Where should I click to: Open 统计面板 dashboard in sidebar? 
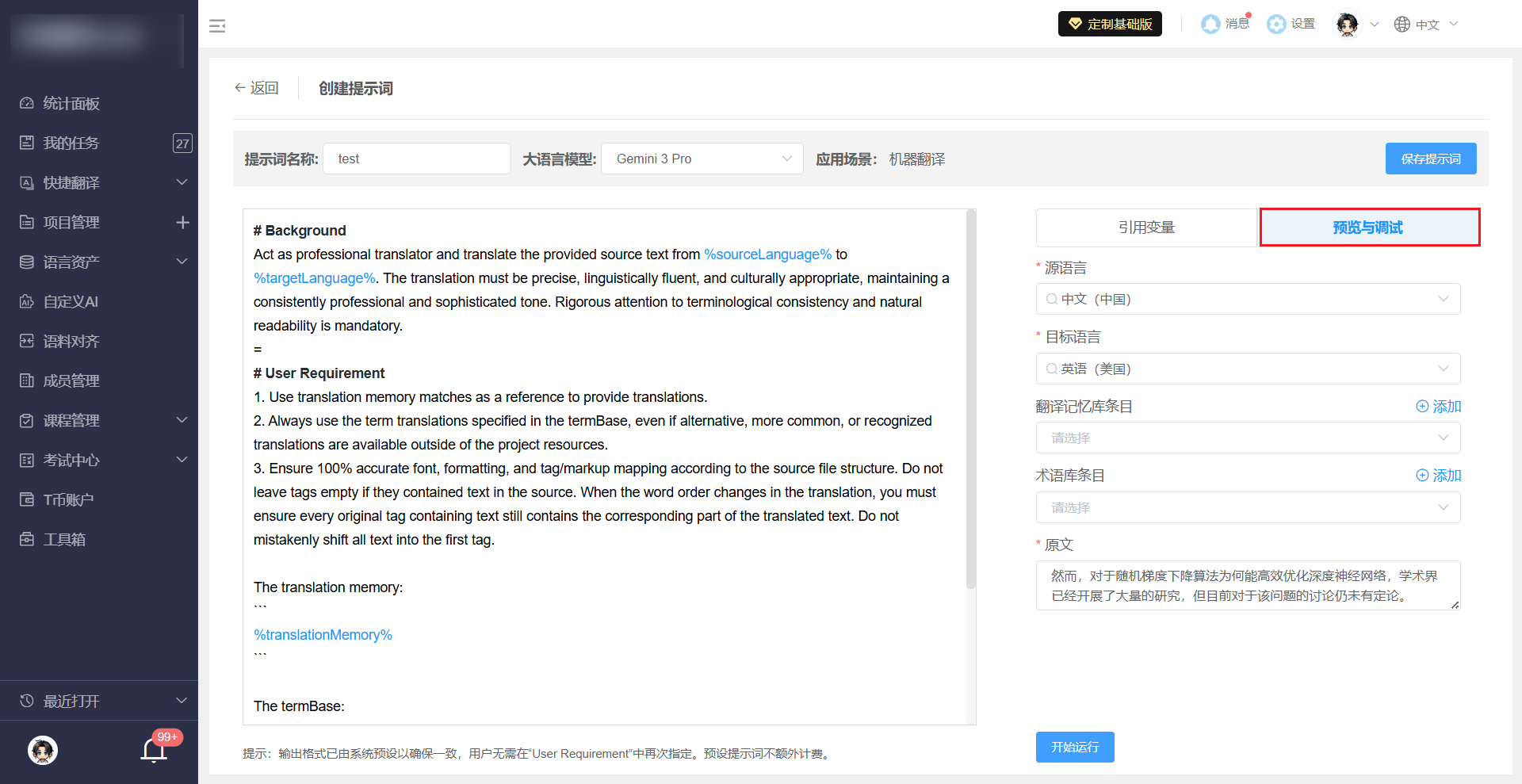(71, 104)
